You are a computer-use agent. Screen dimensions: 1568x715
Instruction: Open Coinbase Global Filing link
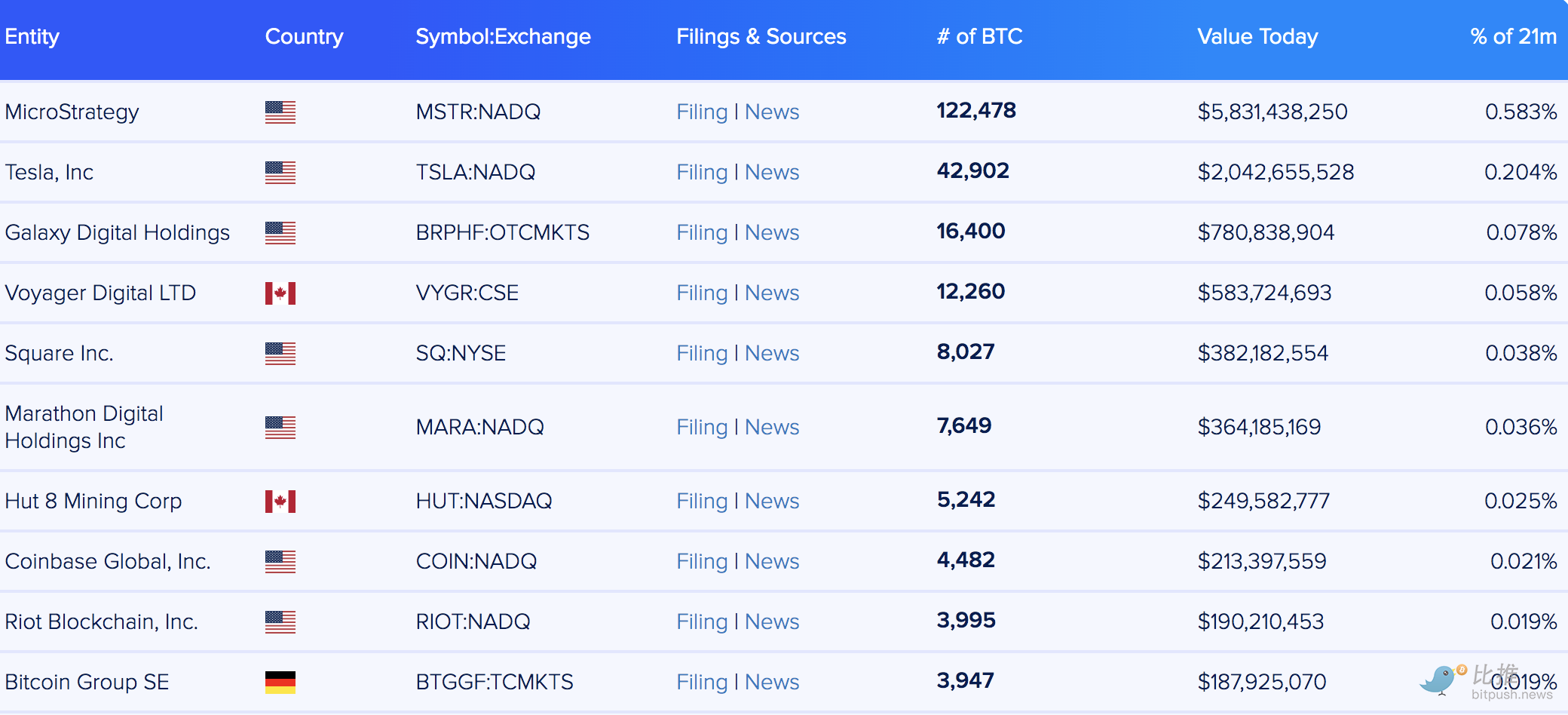(702, 561)
